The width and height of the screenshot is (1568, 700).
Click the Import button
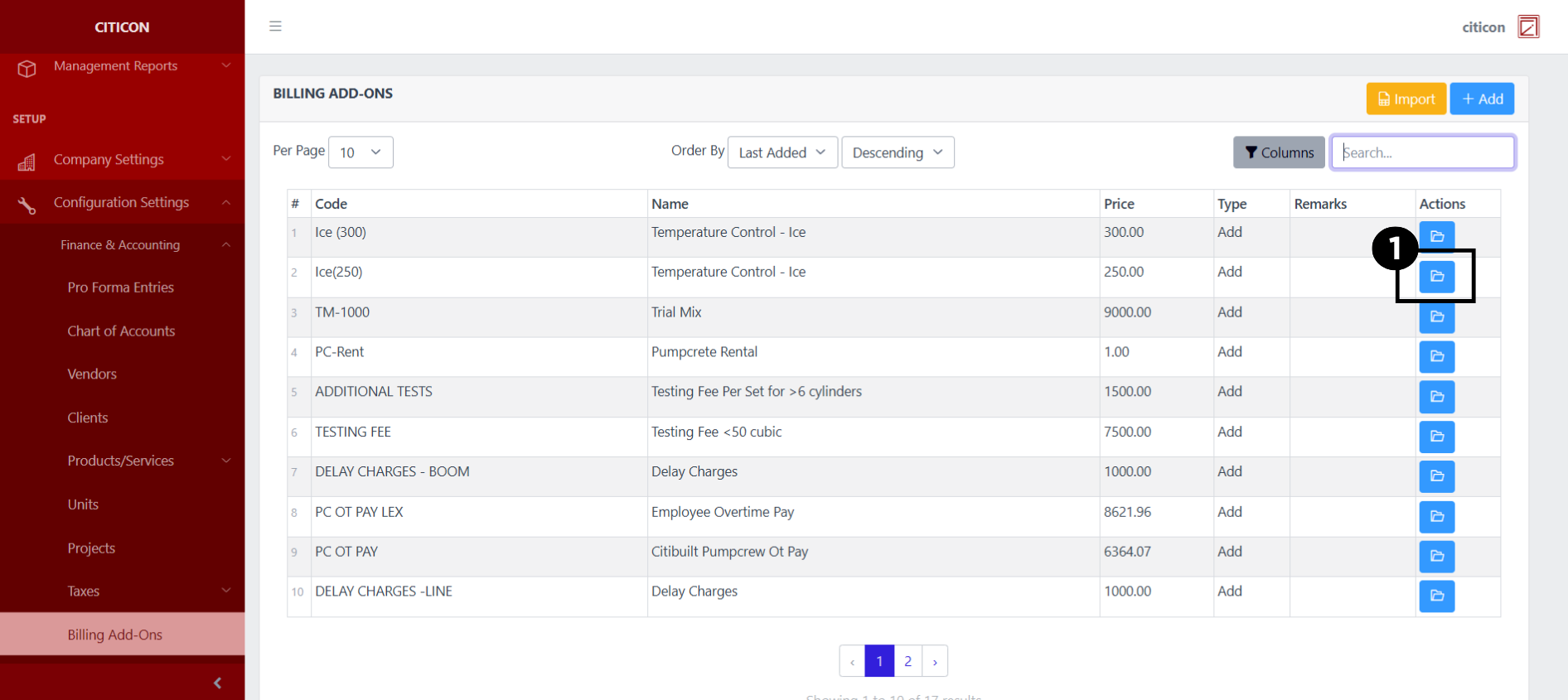click(x=1406, y=99)
